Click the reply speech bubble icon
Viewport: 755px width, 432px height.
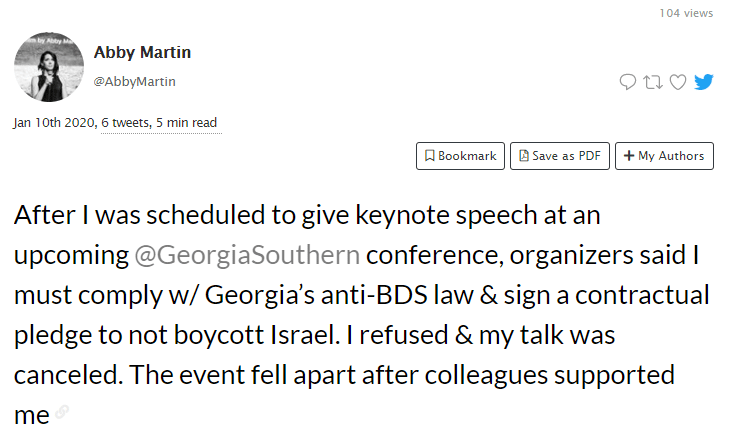coord(627,82)
